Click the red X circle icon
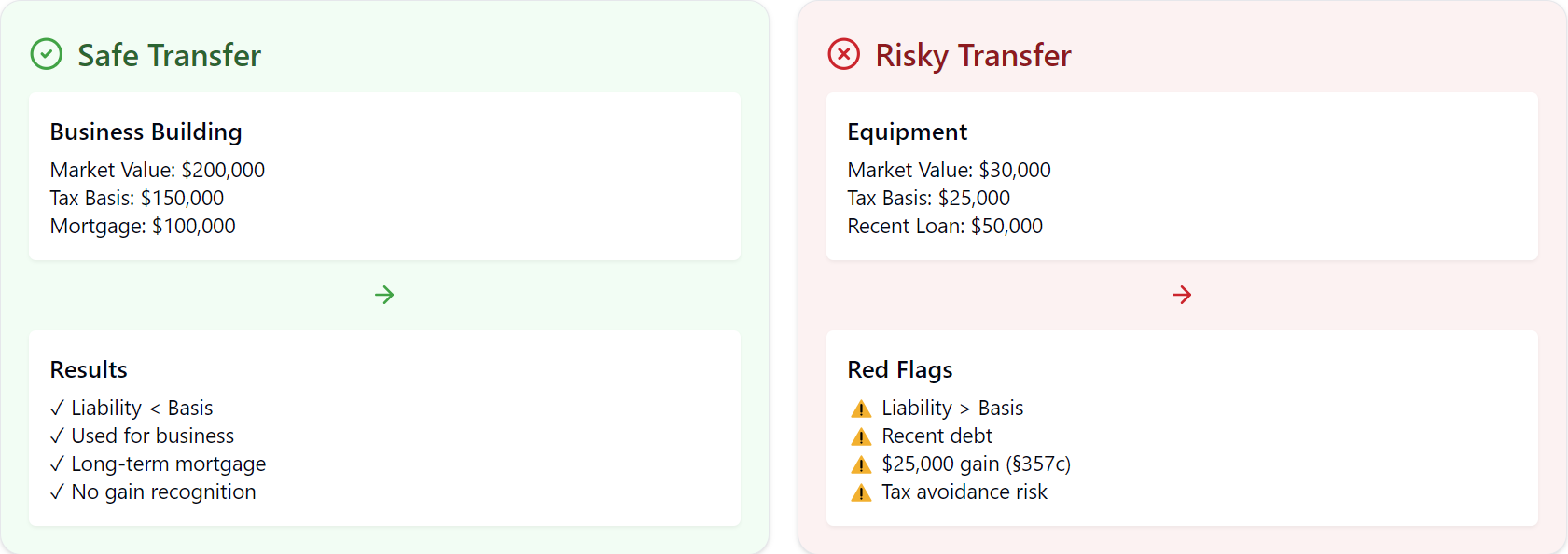 click(x=844, y=55)
